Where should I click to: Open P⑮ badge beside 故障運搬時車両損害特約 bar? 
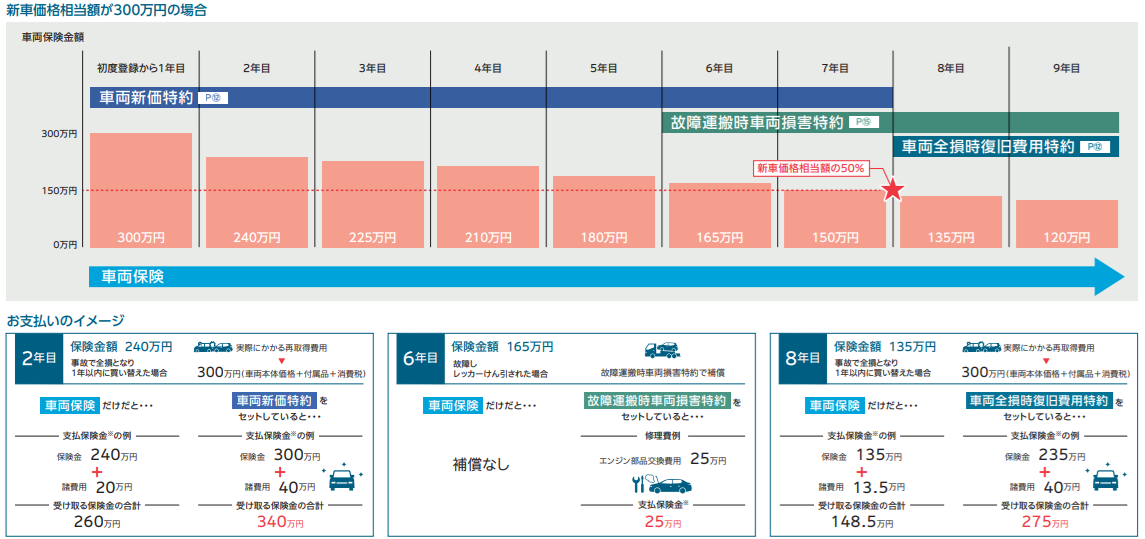[x=862, y=123]
